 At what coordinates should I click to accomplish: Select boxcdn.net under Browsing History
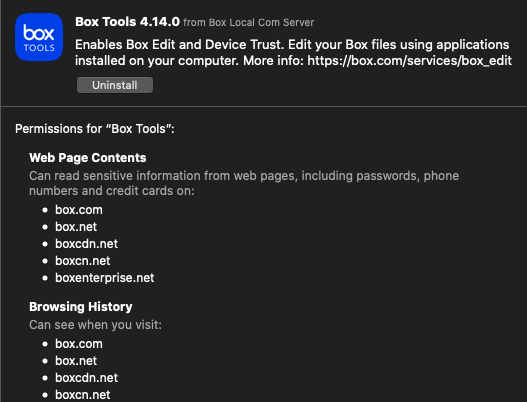(x=87, y=378)
